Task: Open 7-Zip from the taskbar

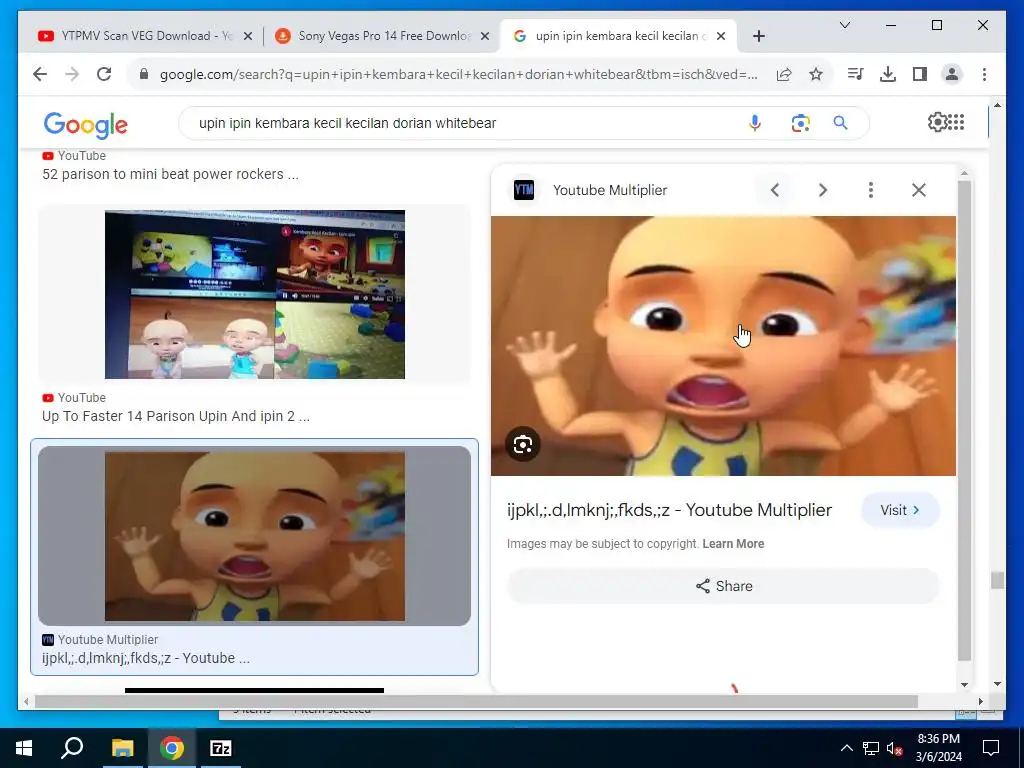Action: tap(221, 748)
